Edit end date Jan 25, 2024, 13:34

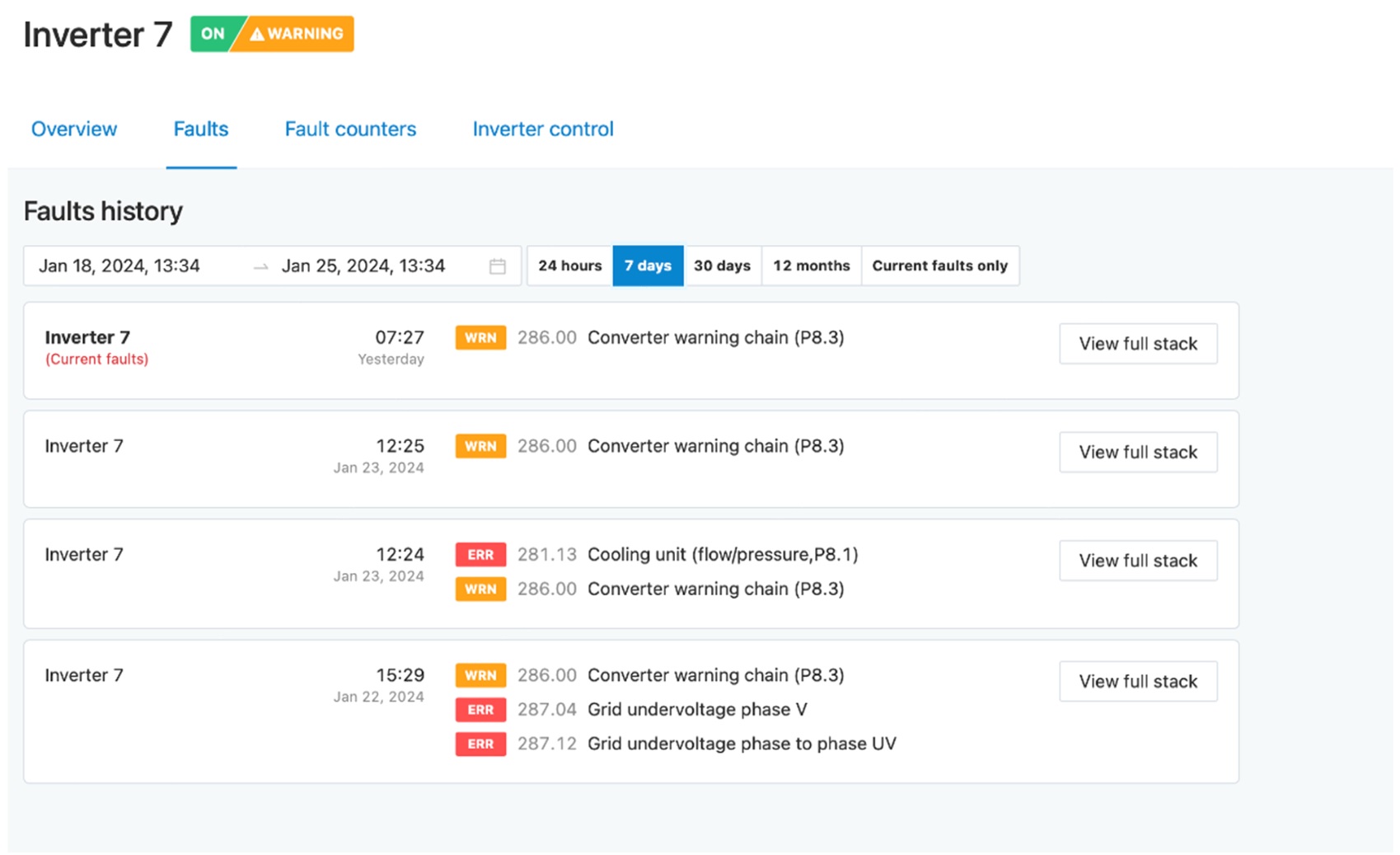click(x=363, y=265)
